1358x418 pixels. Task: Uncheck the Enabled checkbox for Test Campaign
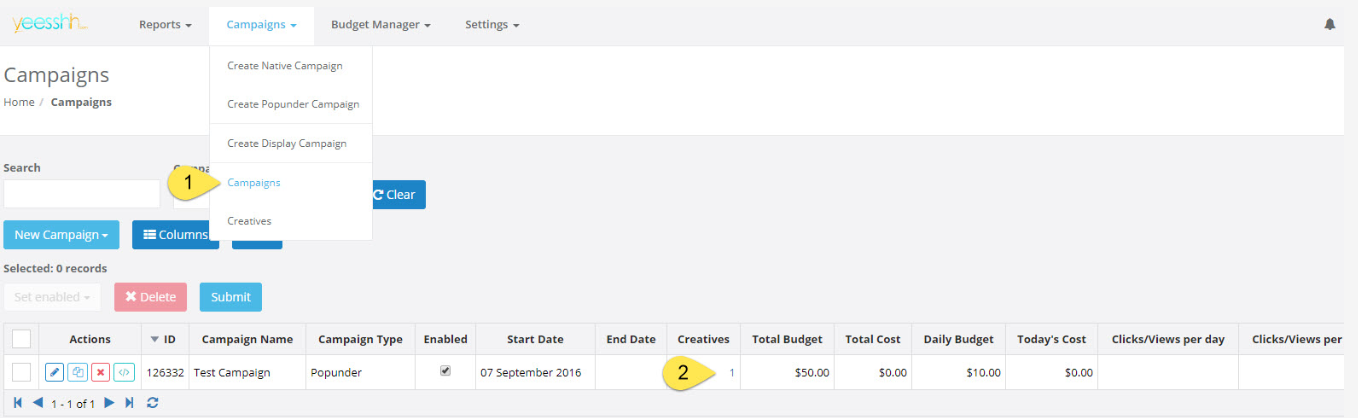click(445, 371)
